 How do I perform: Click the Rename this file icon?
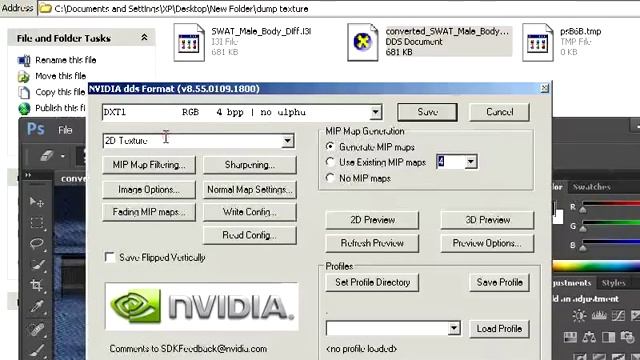point(24,60)
